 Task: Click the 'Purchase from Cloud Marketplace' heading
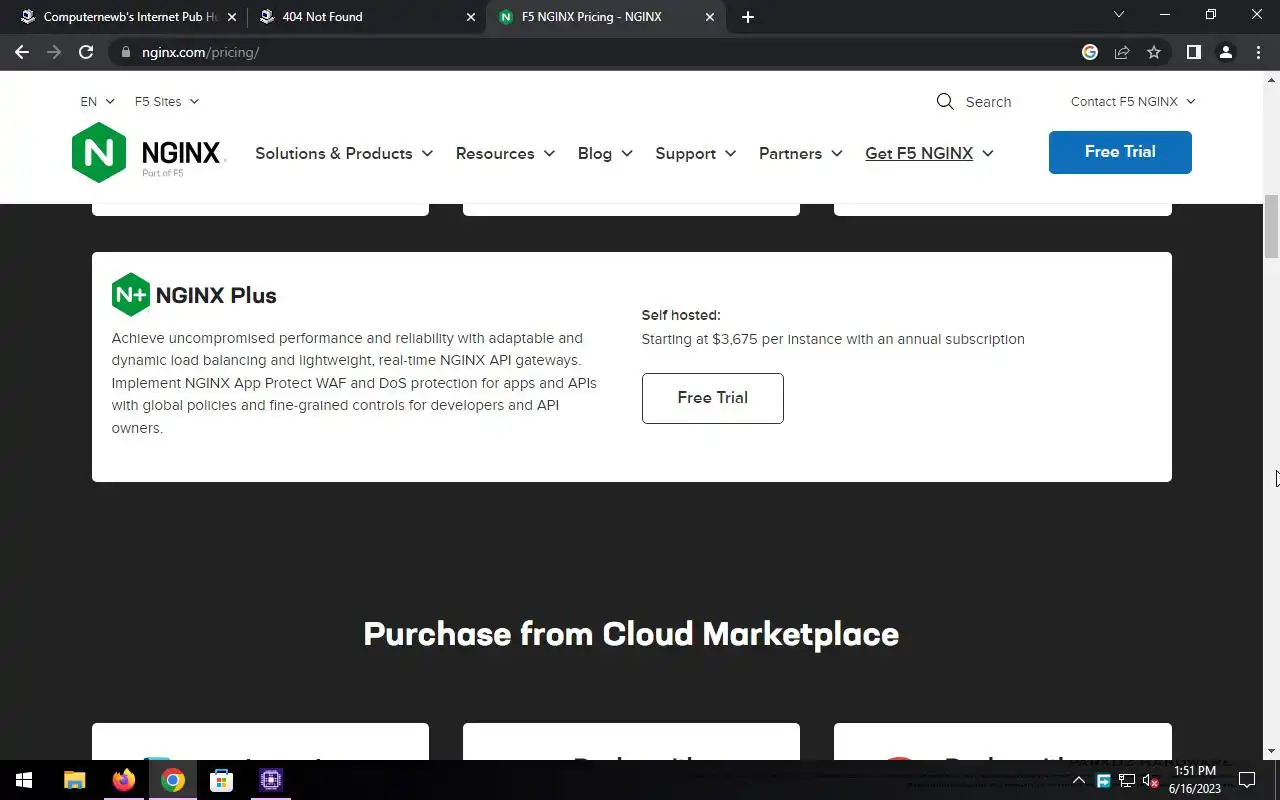[631, 634]
